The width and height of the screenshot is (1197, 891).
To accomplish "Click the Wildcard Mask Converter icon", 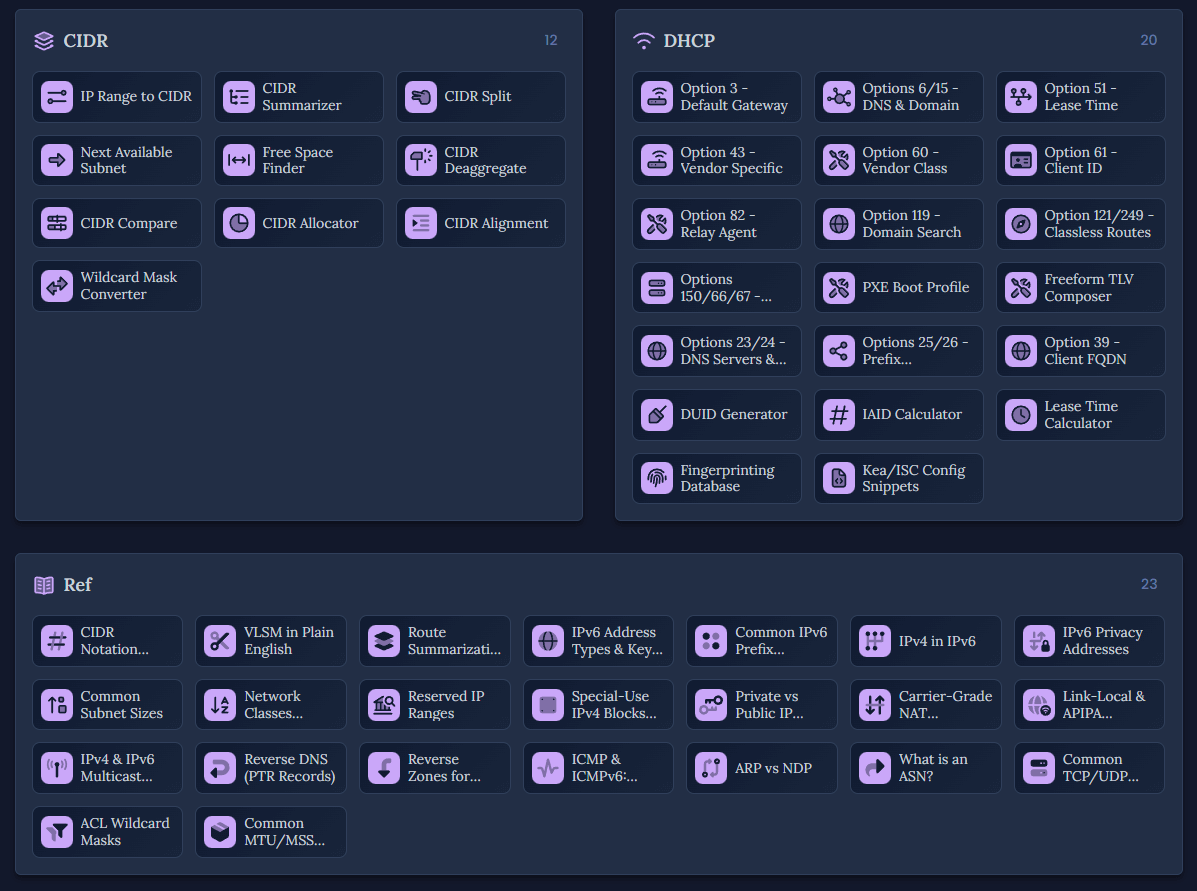I will (57, 286).
